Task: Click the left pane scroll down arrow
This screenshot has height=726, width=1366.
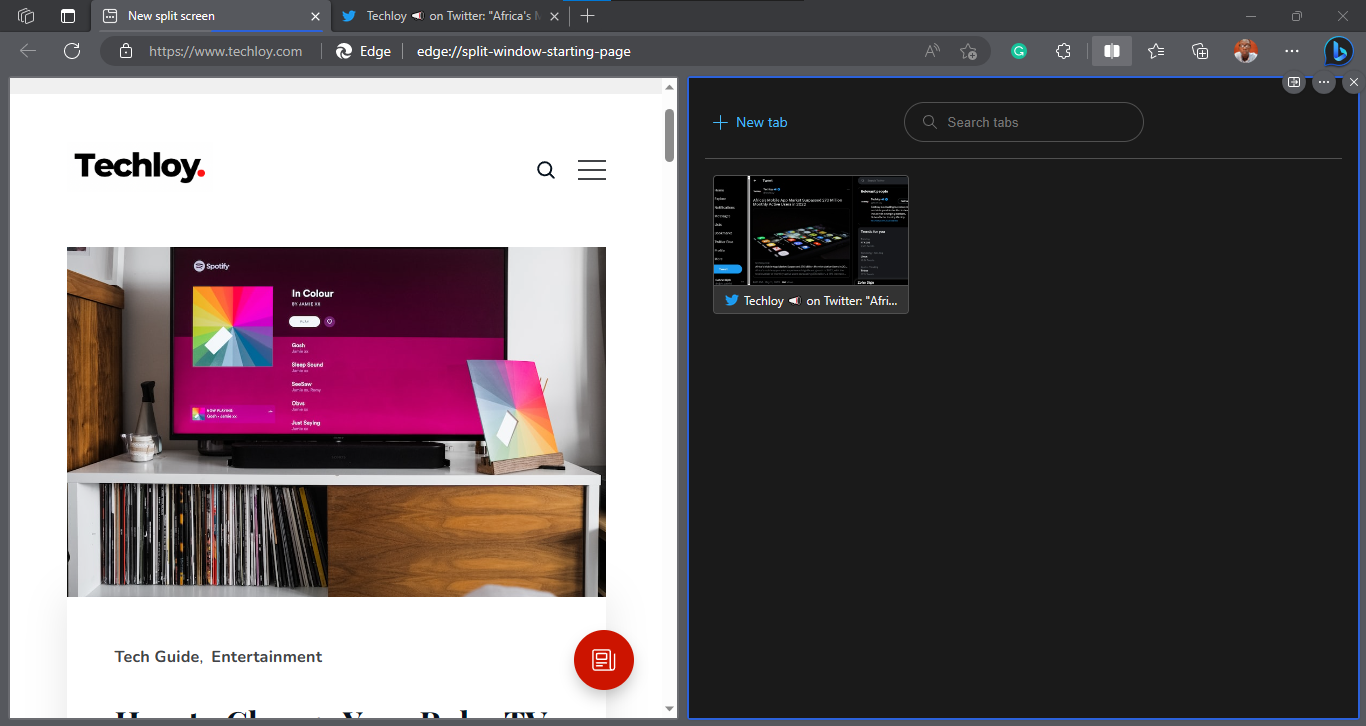Action: coord(669,709)
